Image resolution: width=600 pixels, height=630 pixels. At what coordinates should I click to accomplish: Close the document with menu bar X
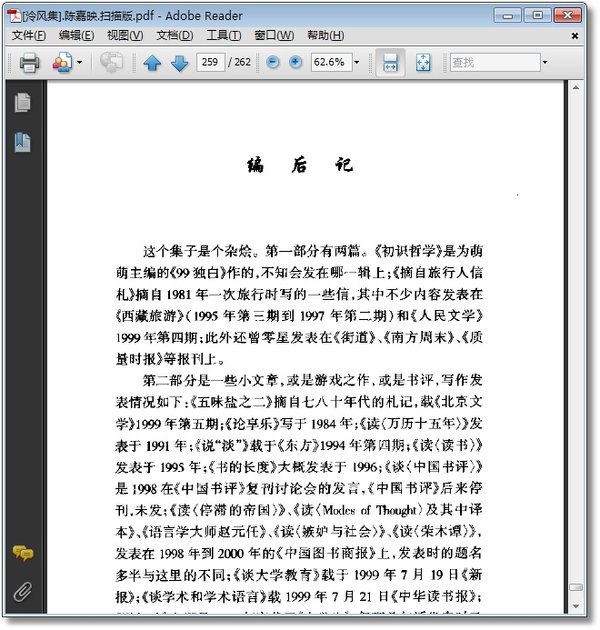[x=575, y=36]
